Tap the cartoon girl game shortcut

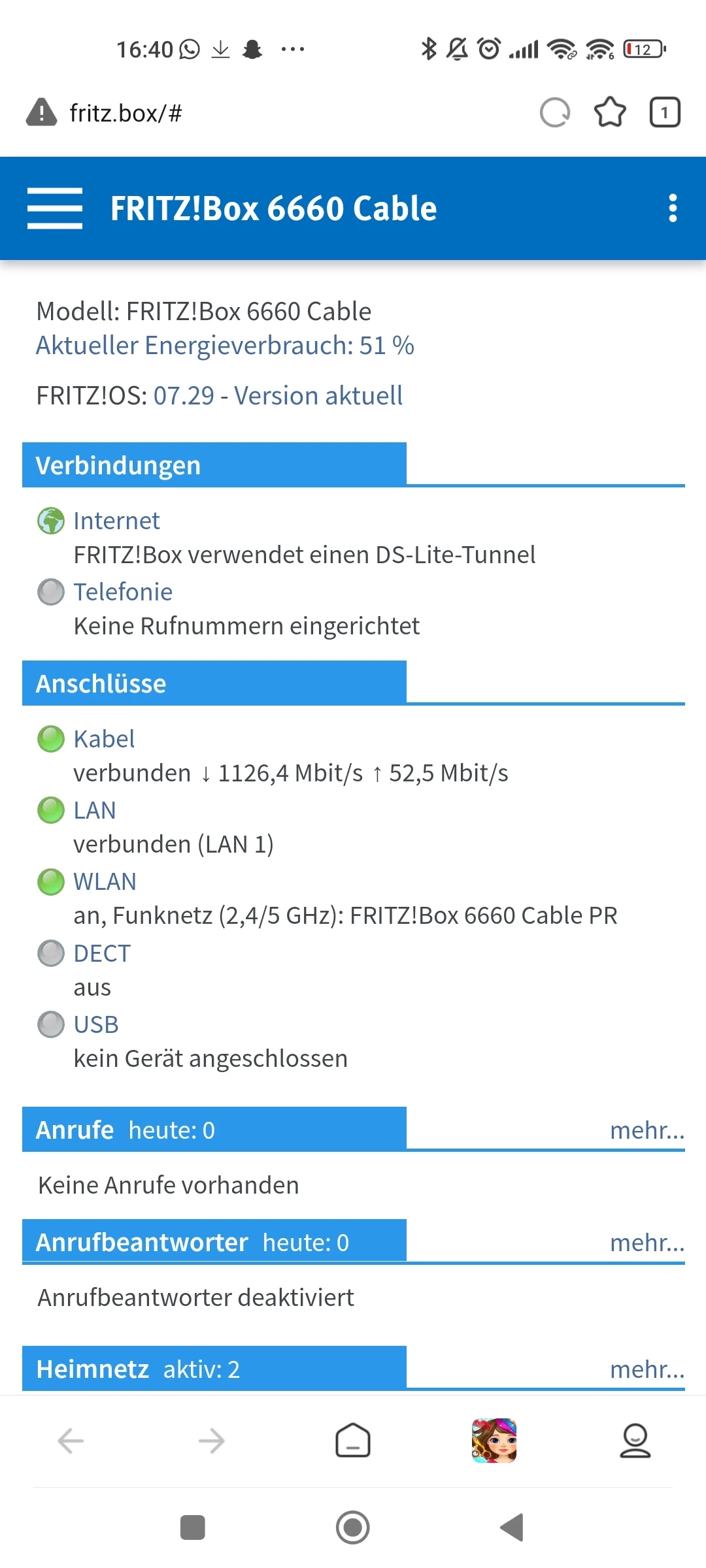tap(494, 1441)
